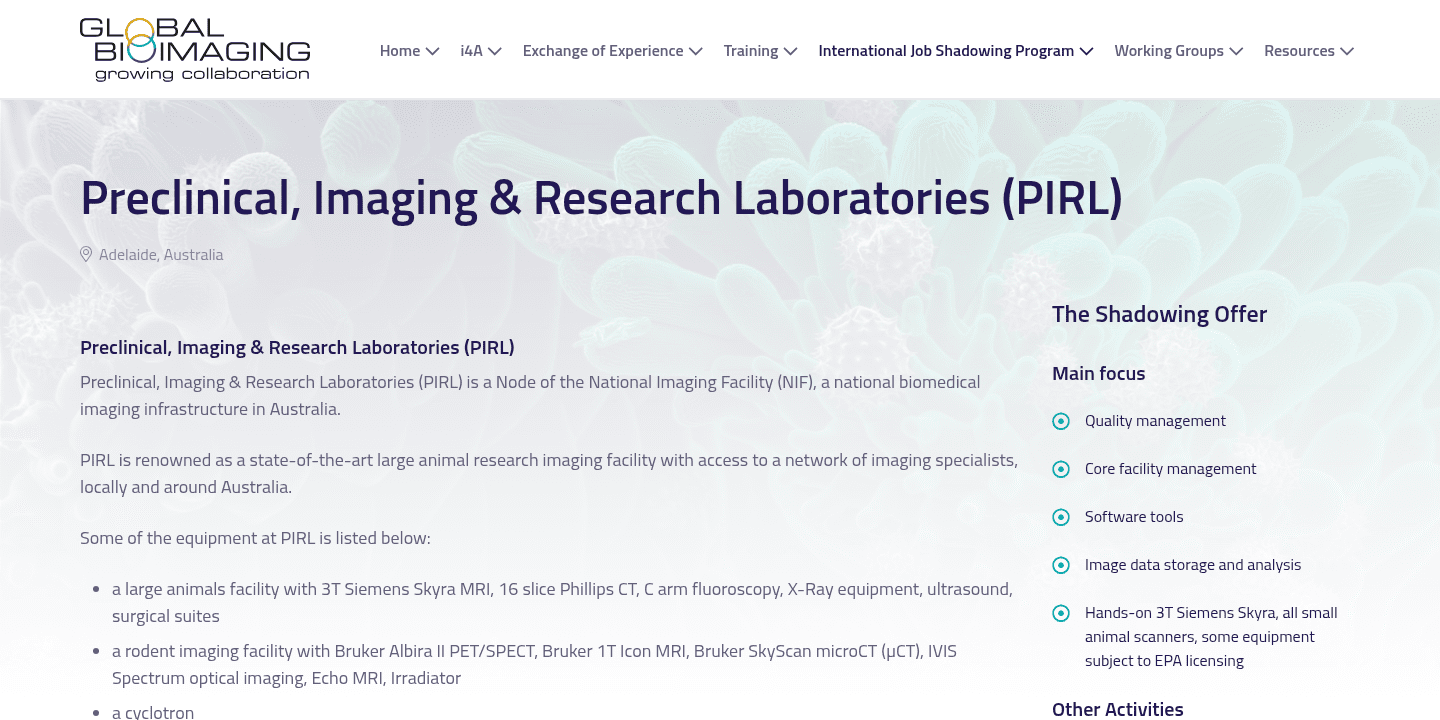Expand the Training menu chevron
The image size is (1440, 720).
point(790,51)
